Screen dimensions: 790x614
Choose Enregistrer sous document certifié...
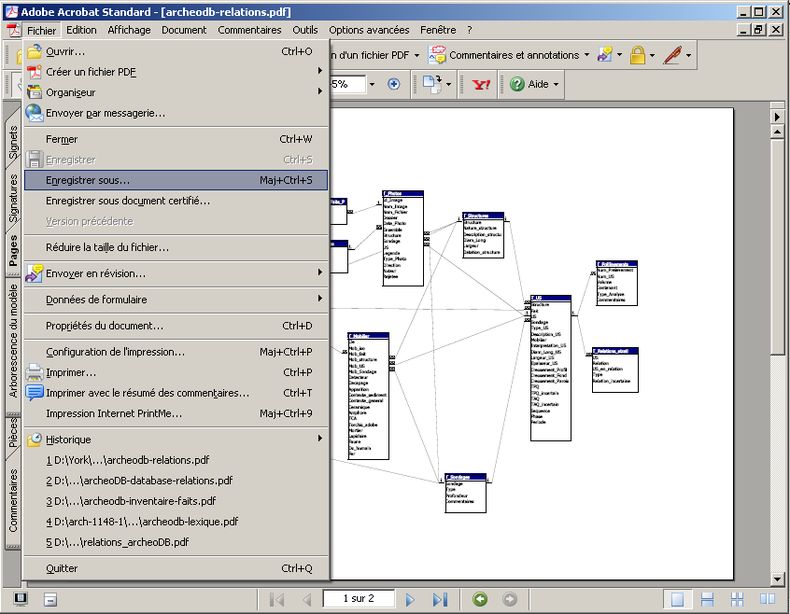pos(176,201)
